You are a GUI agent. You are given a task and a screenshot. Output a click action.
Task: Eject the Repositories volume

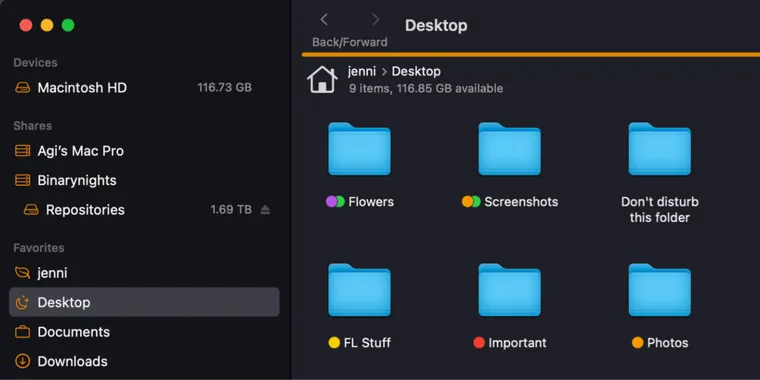point(265,210)
